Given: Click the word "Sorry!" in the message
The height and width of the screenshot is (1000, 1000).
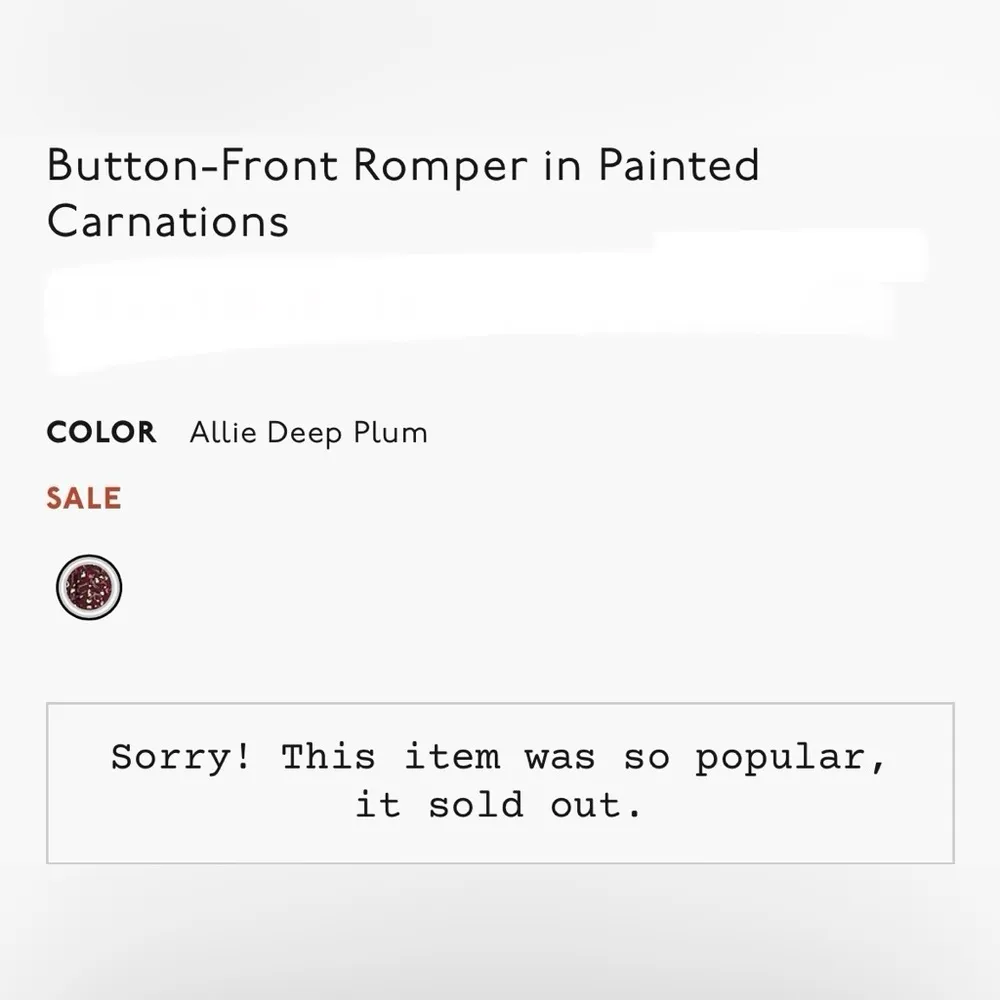Looking at the screenshot, I should point(181,757).
